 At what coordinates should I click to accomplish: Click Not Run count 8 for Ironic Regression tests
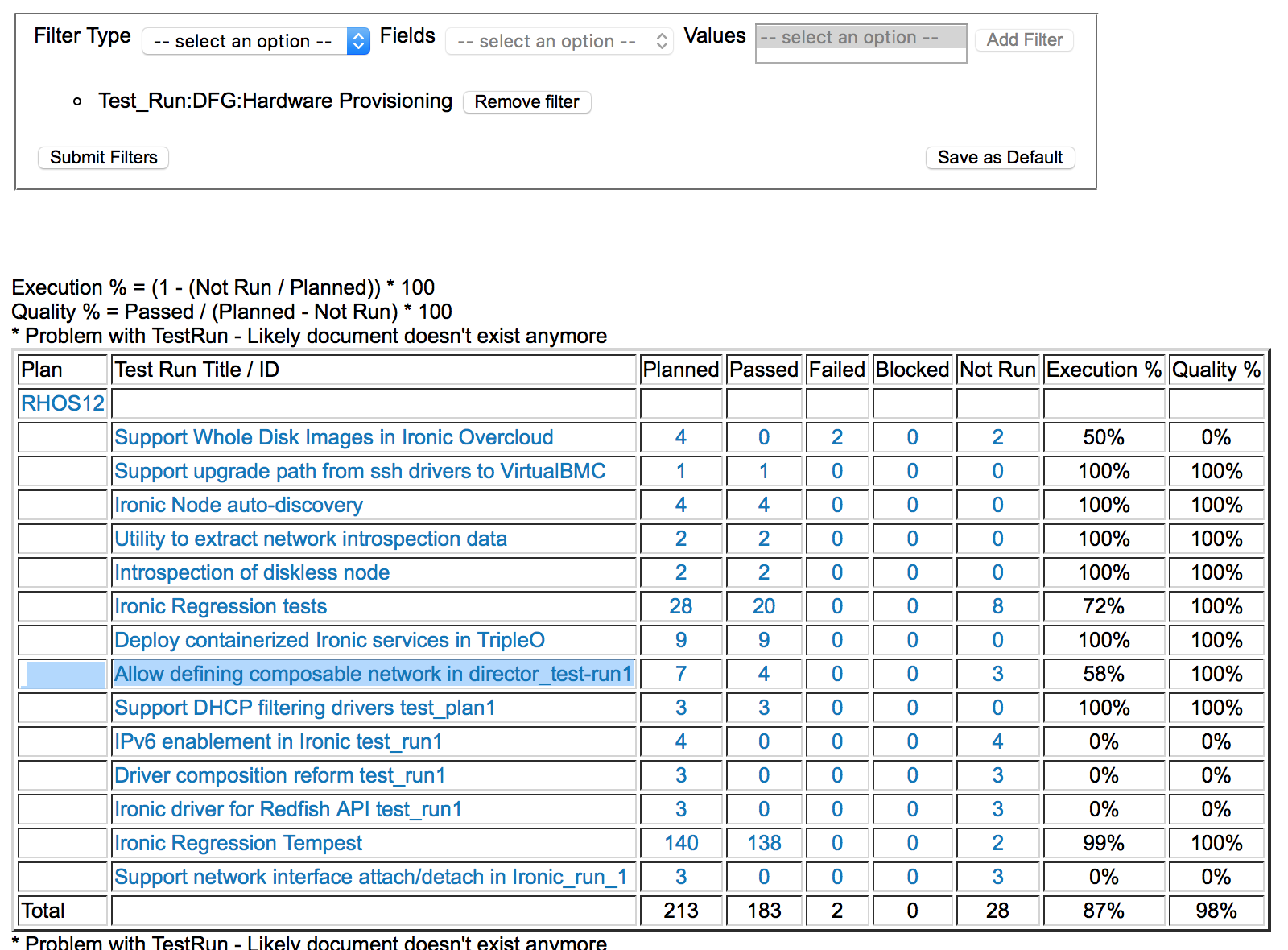coord(997,606)
